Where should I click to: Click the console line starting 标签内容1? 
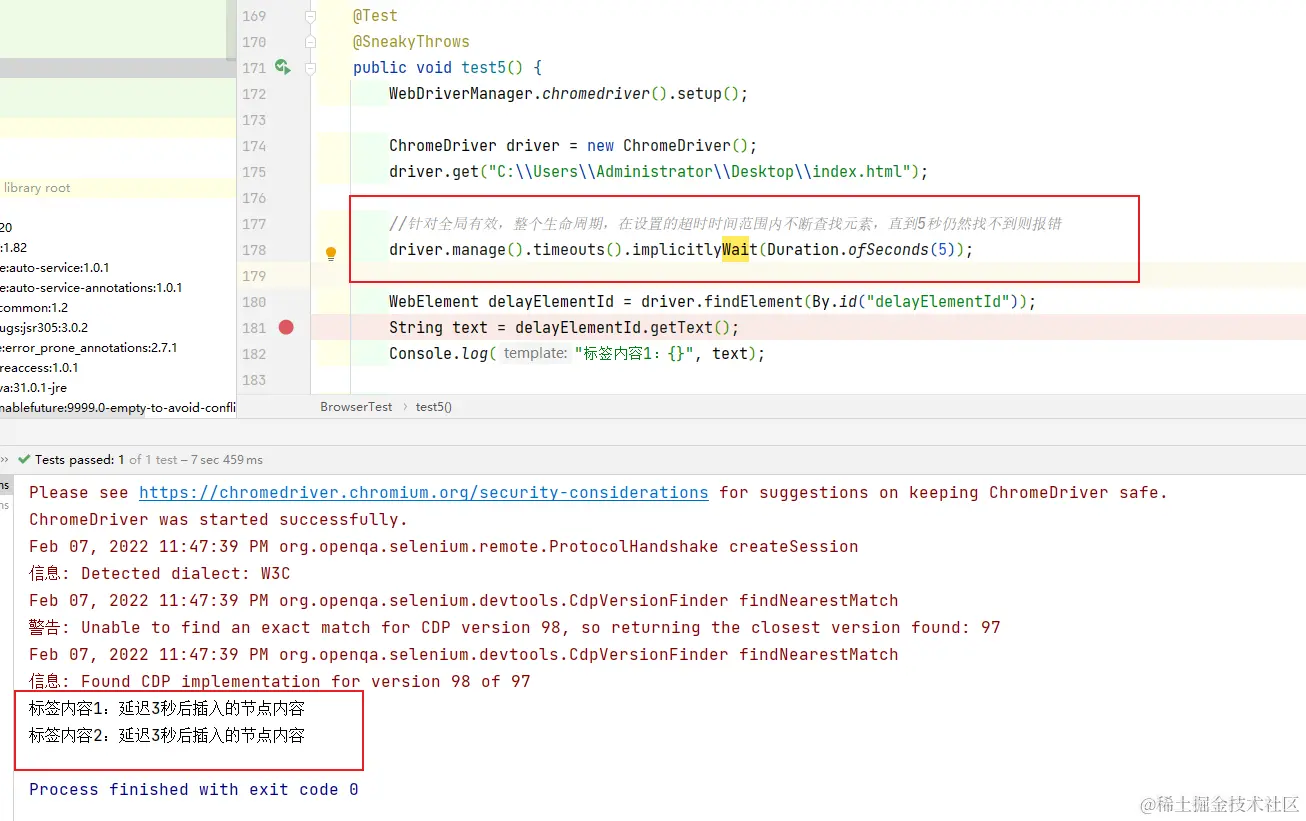[x=167, y=709]
